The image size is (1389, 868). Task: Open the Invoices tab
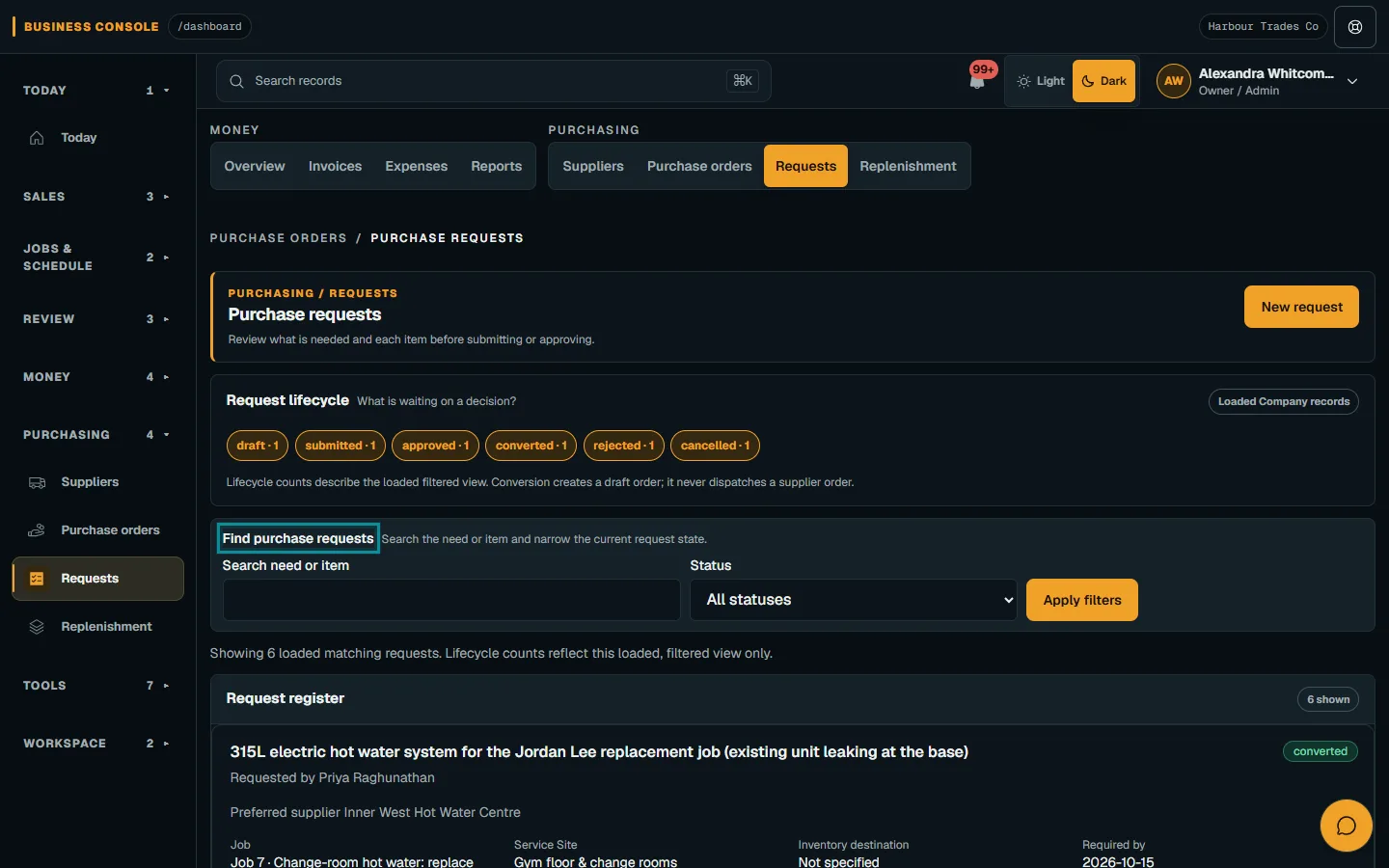[335, 166]
